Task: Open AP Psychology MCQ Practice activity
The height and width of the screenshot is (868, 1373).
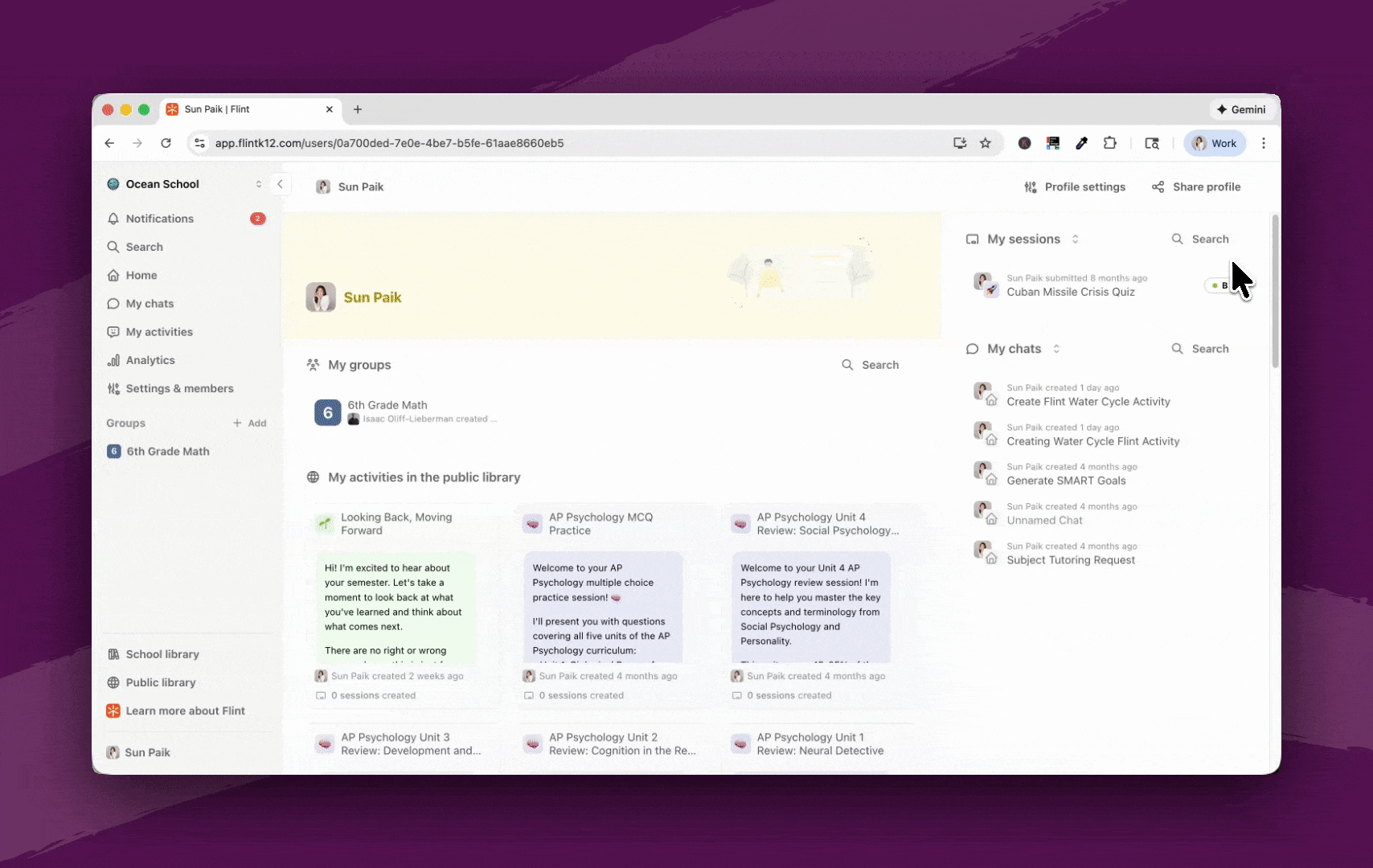Action: (x=614, y=606)
